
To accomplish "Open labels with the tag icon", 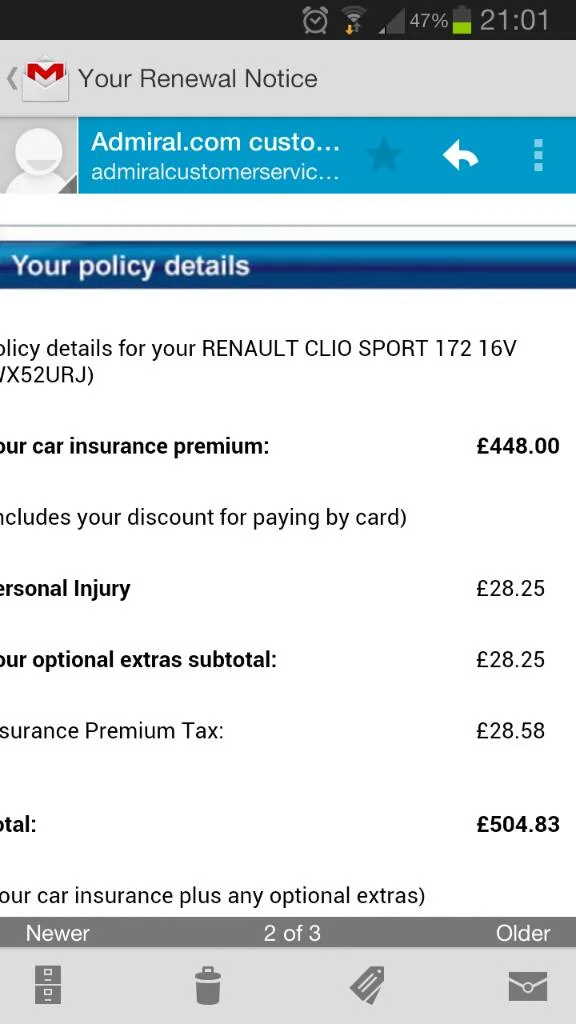I will pyautogui.click(x=367, y=985).
